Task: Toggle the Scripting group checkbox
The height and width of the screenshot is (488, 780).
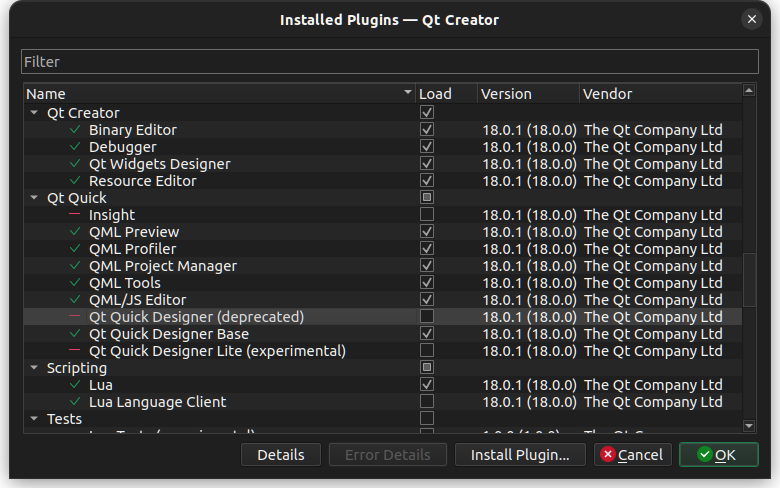Action: click(x=427, y=367)
